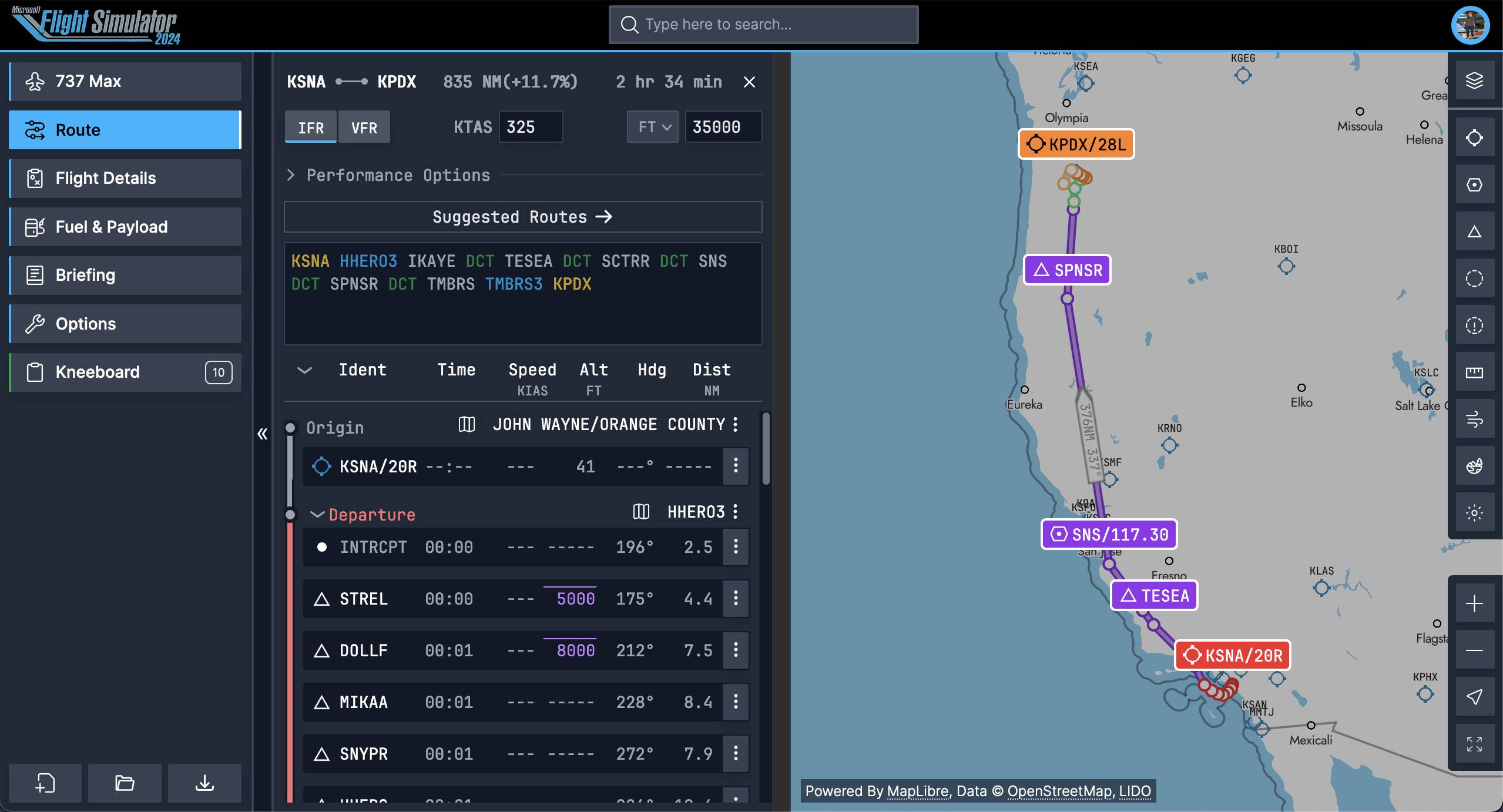Open the map layers icon
Image resolution: width=1503 pixels, height=812 pixels.
tap(1474, 80)
